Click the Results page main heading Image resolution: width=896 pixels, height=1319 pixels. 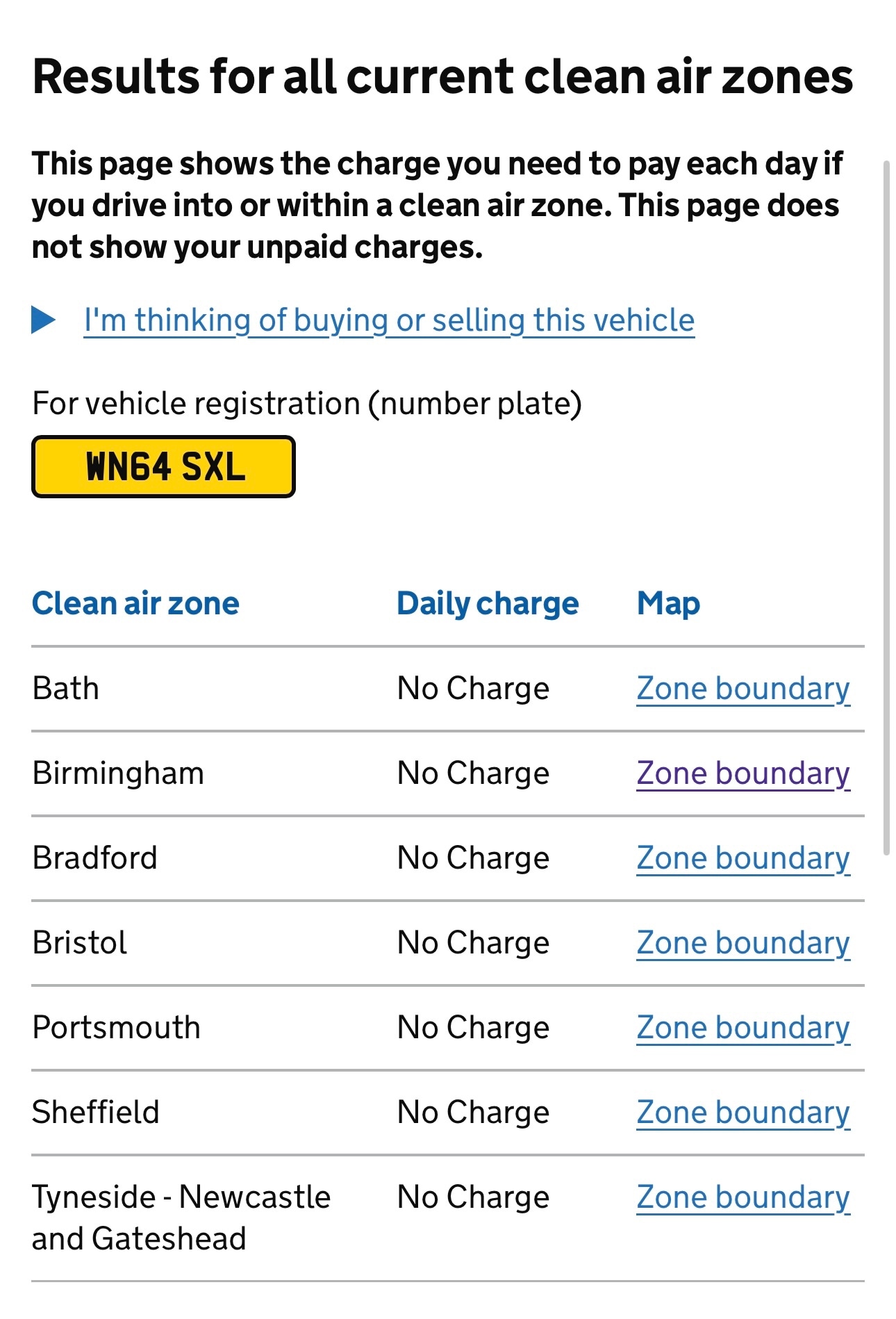(x=442, y=76)
